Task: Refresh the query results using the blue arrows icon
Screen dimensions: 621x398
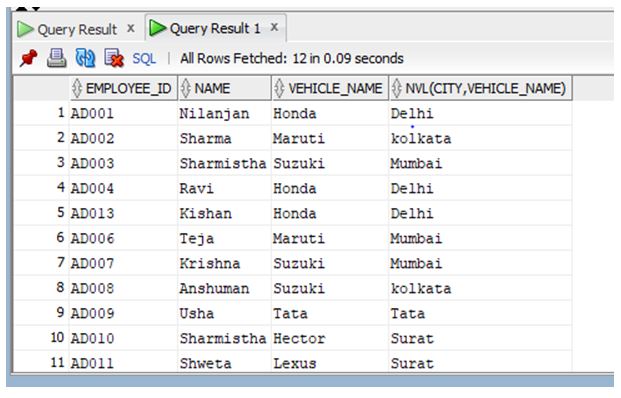Action: tap(85, 58)
